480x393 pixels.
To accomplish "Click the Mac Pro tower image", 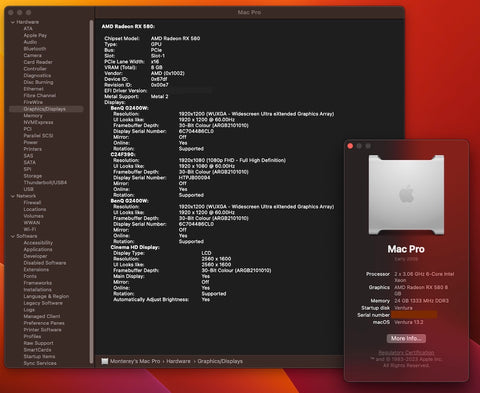I will [x=406, y=195].
